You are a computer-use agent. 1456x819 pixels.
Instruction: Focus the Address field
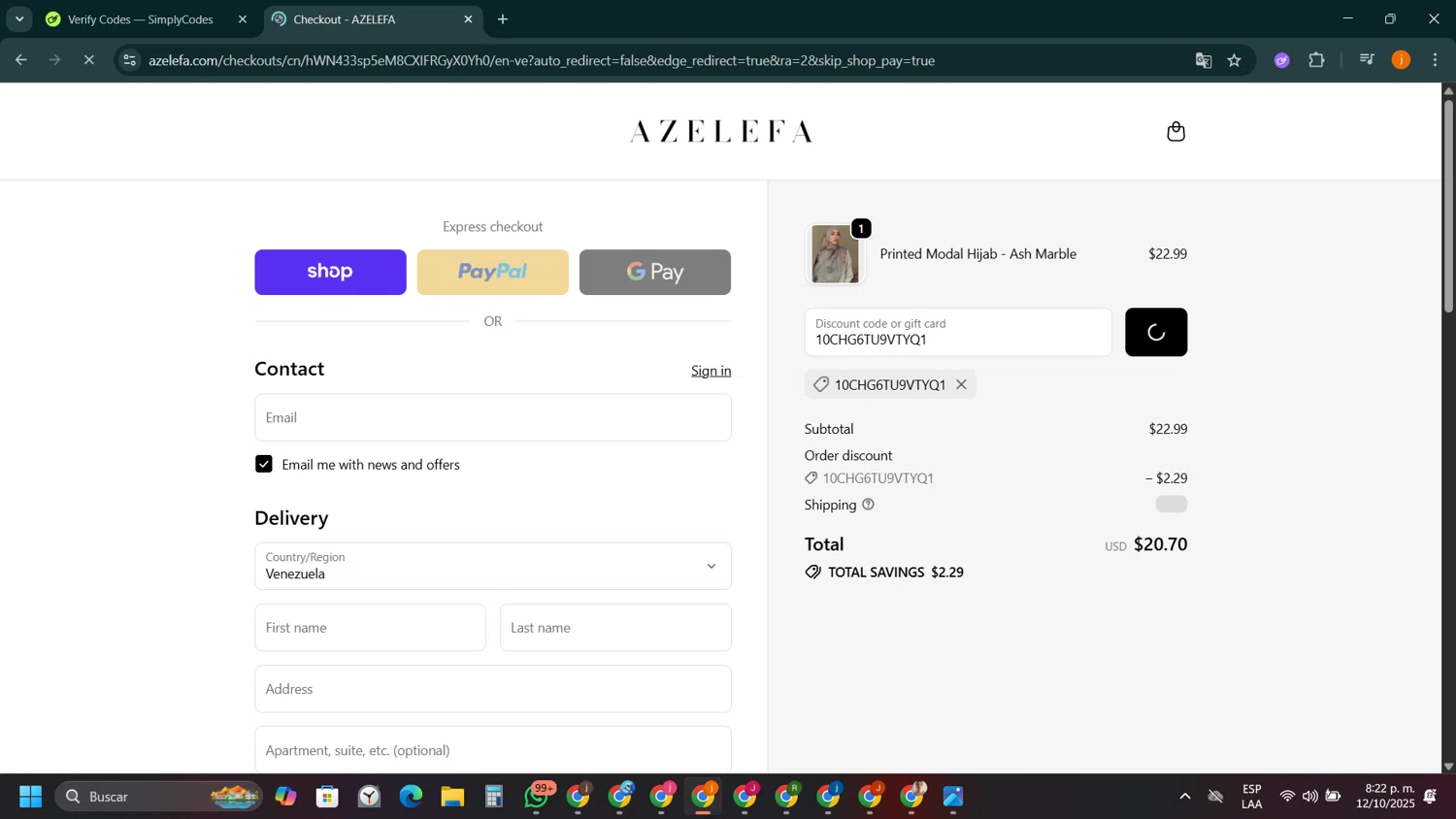493,689
